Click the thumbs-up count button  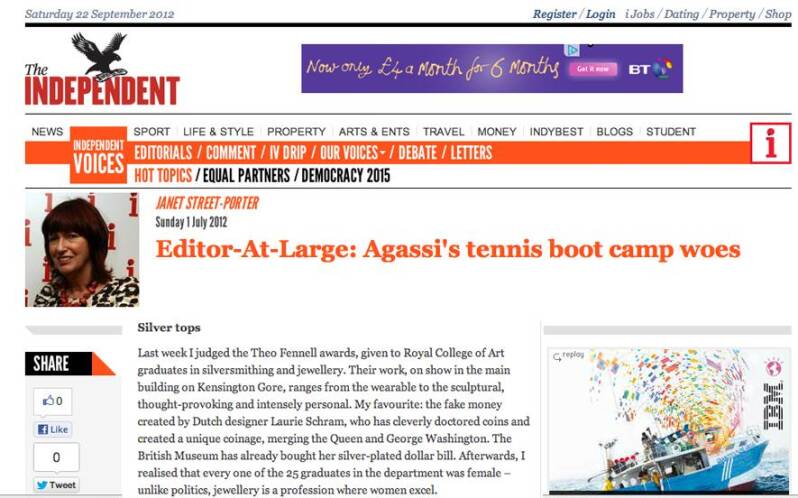click(x=53, y=401)
